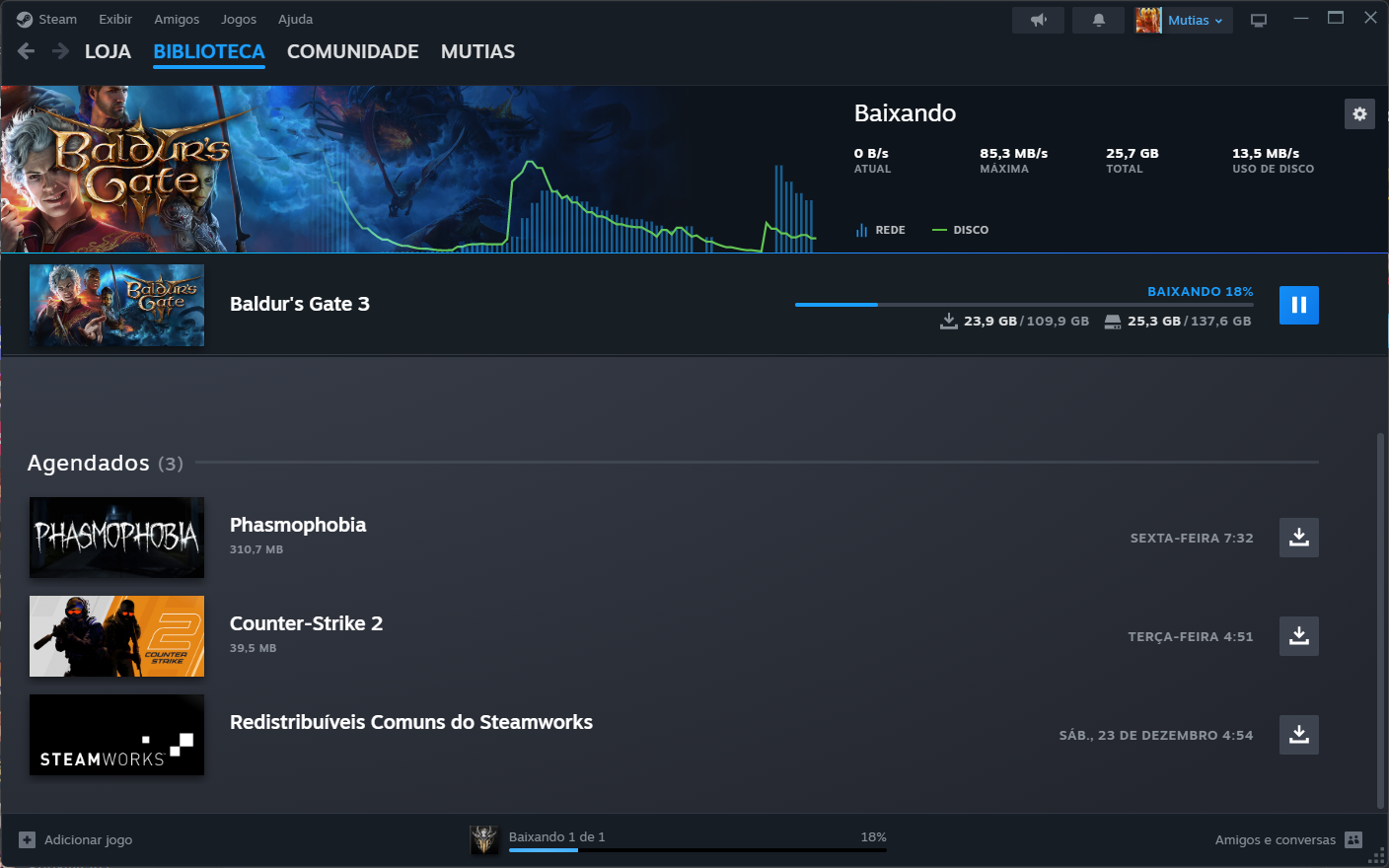Open download settings gear icon

[1359, 113]
